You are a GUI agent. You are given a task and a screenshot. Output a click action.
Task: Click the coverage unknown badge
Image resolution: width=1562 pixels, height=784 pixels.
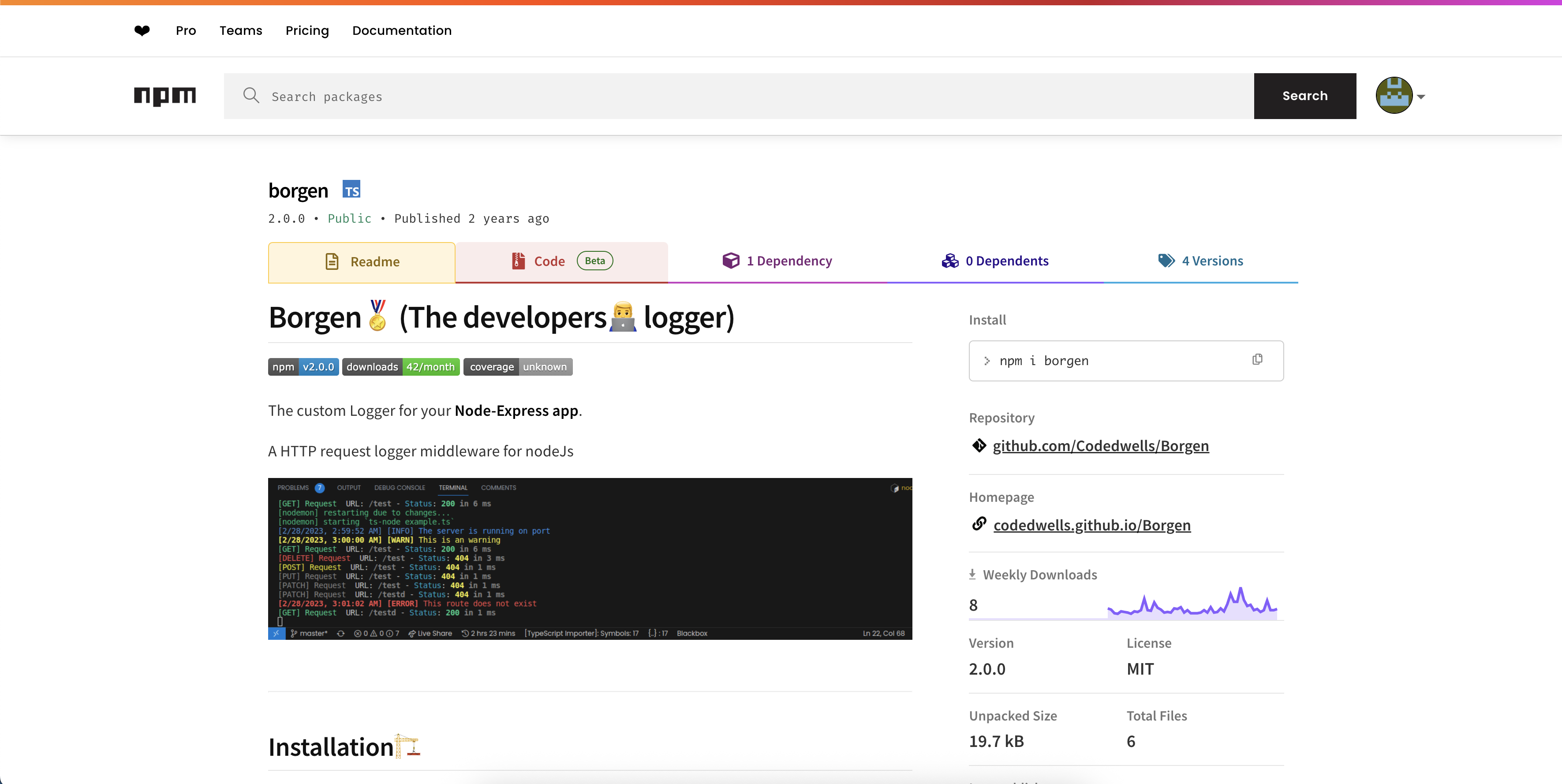pos(518,367)
